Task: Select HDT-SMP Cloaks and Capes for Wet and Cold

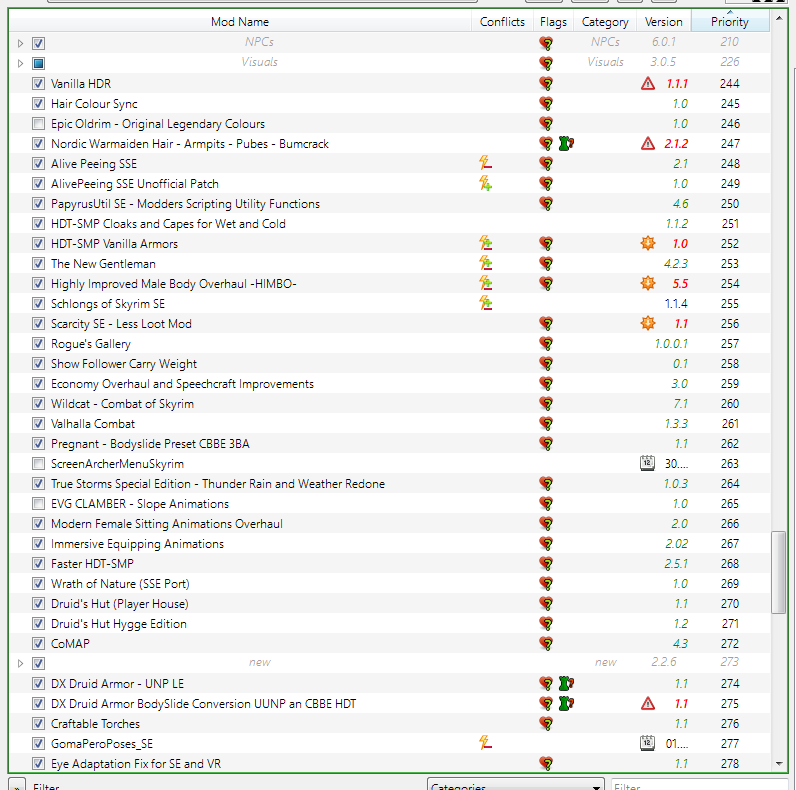Action: (x=389, y=223)
